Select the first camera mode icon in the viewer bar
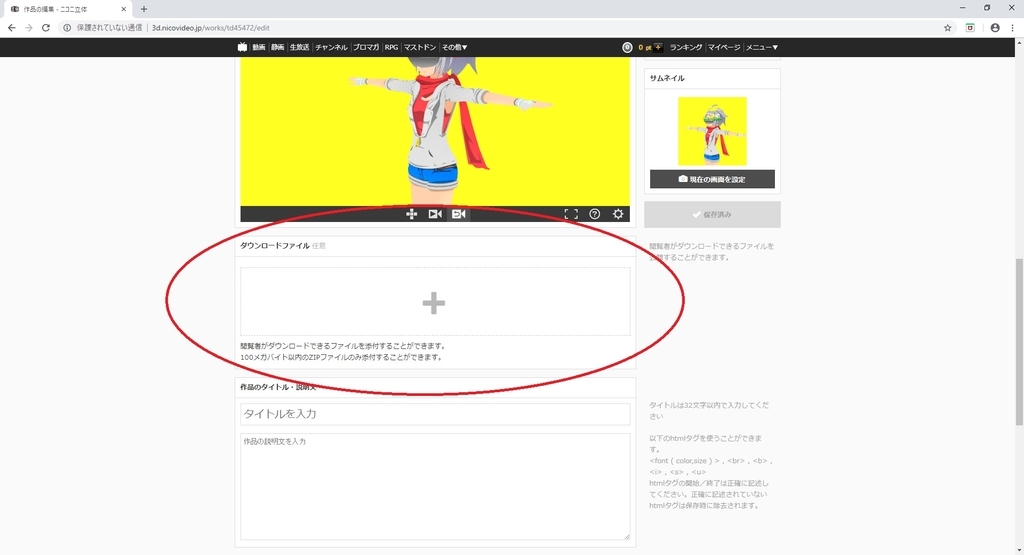Image resolution: width=1024 pixels, height=555 pixels. (435, 214)
